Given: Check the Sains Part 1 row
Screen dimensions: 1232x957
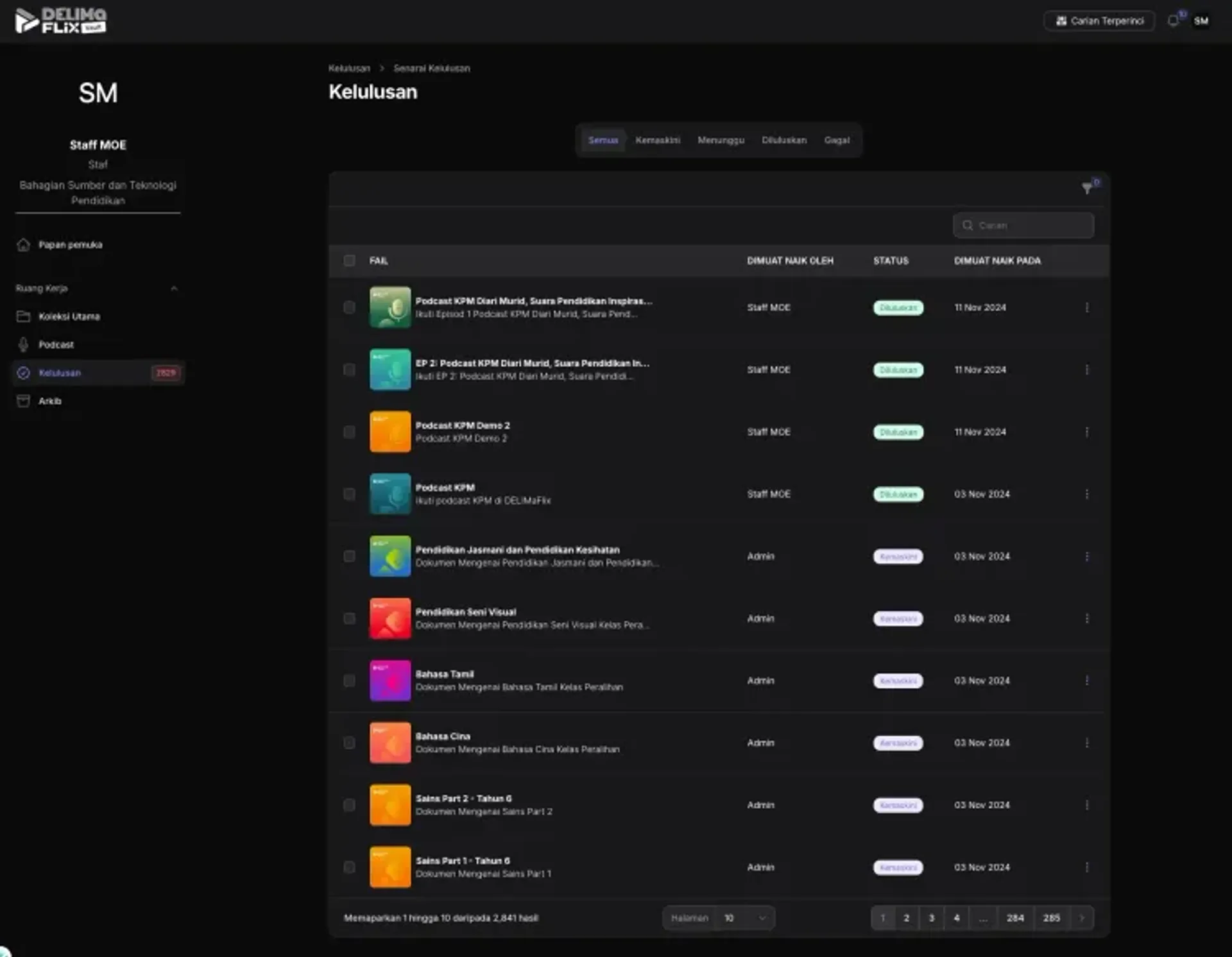Looking at the screenshot, I should (x=349, y=867).
